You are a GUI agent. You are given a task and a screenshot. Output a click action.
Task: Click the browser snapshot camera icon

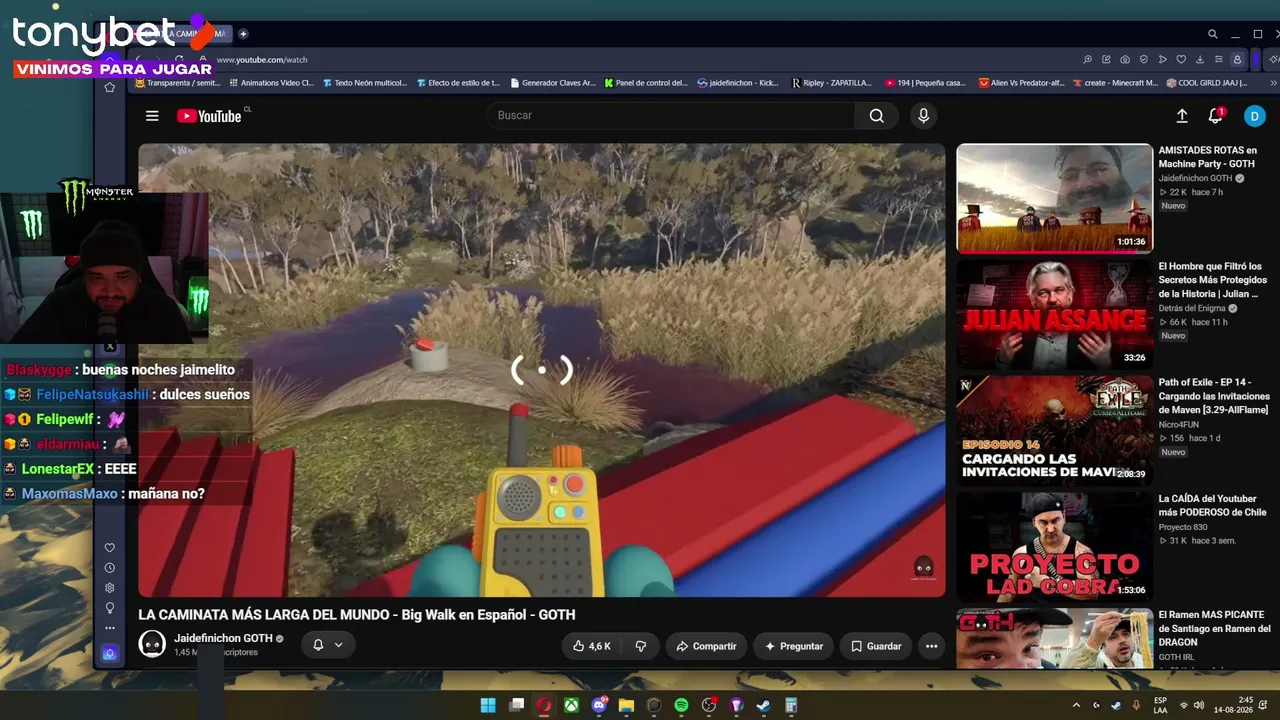pos(1125,60)
